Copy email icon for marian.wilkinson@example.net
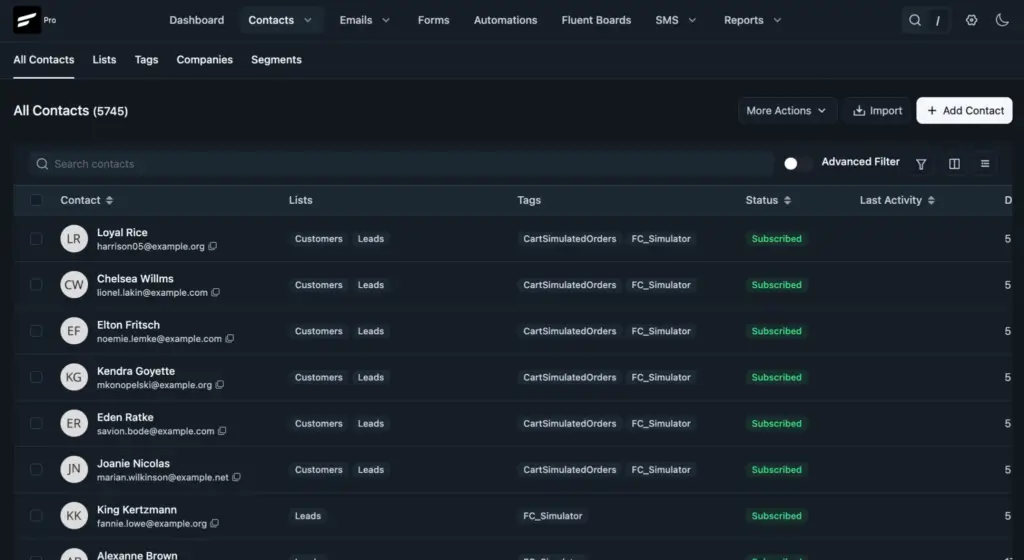The height and width of the screenshot is (560, 1024). coord(236,477)
